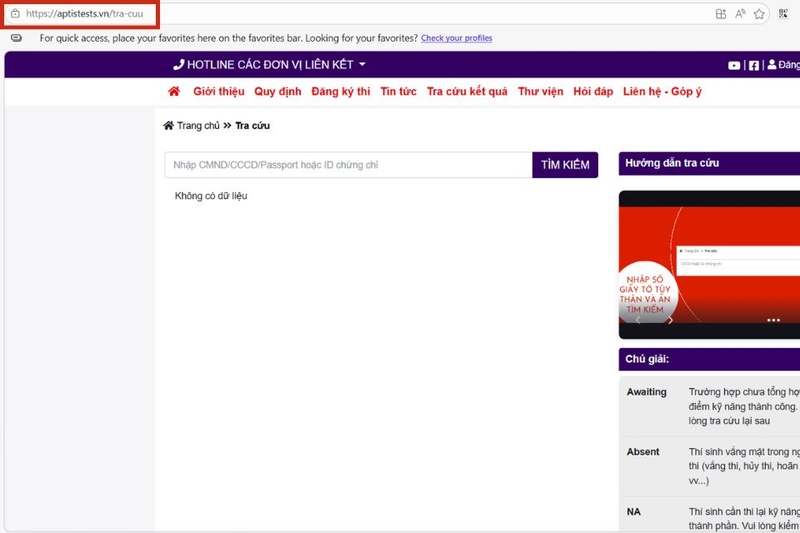Activate the read aloud icon
800x533 pixels.
740,14
